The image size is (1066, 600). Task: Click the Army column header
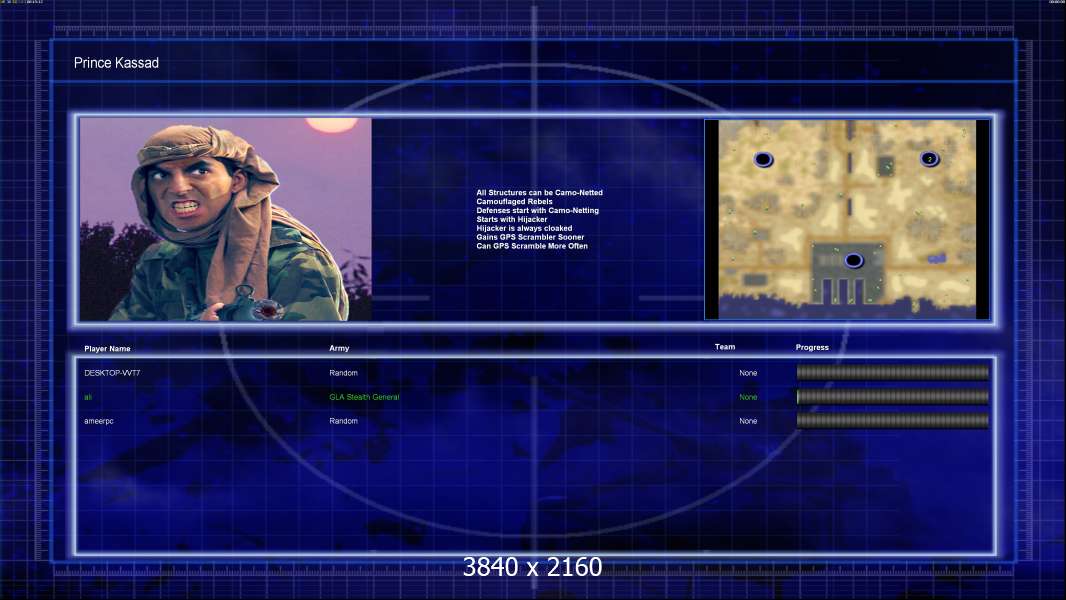tap(339, 348)
